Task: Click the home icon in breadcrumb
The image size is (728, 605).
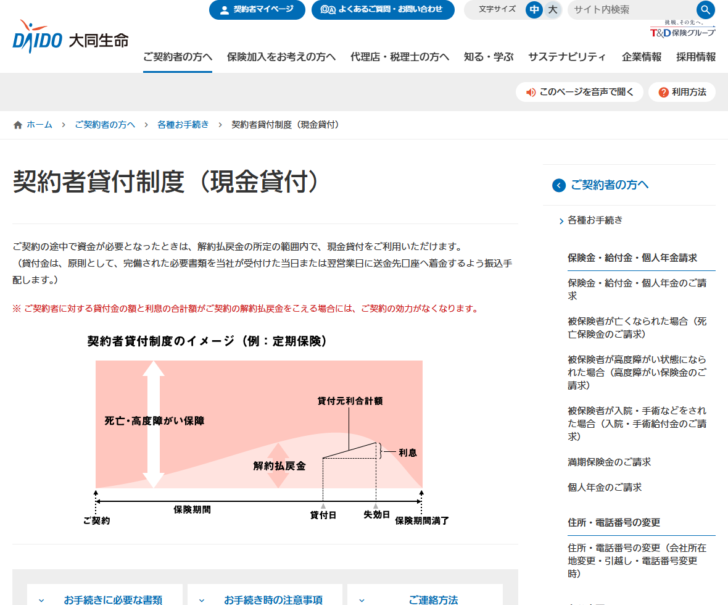Action: point(18,125)
